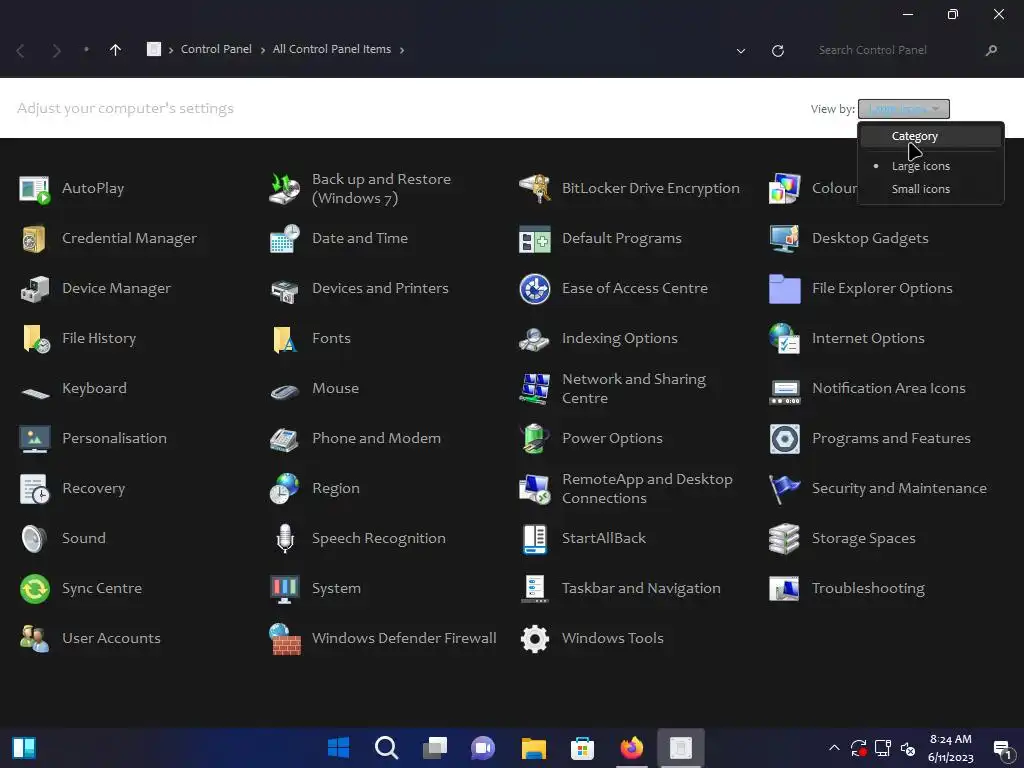Click the search magnifier in address bar
The image size is (1024, 768).
pos(991,50)
